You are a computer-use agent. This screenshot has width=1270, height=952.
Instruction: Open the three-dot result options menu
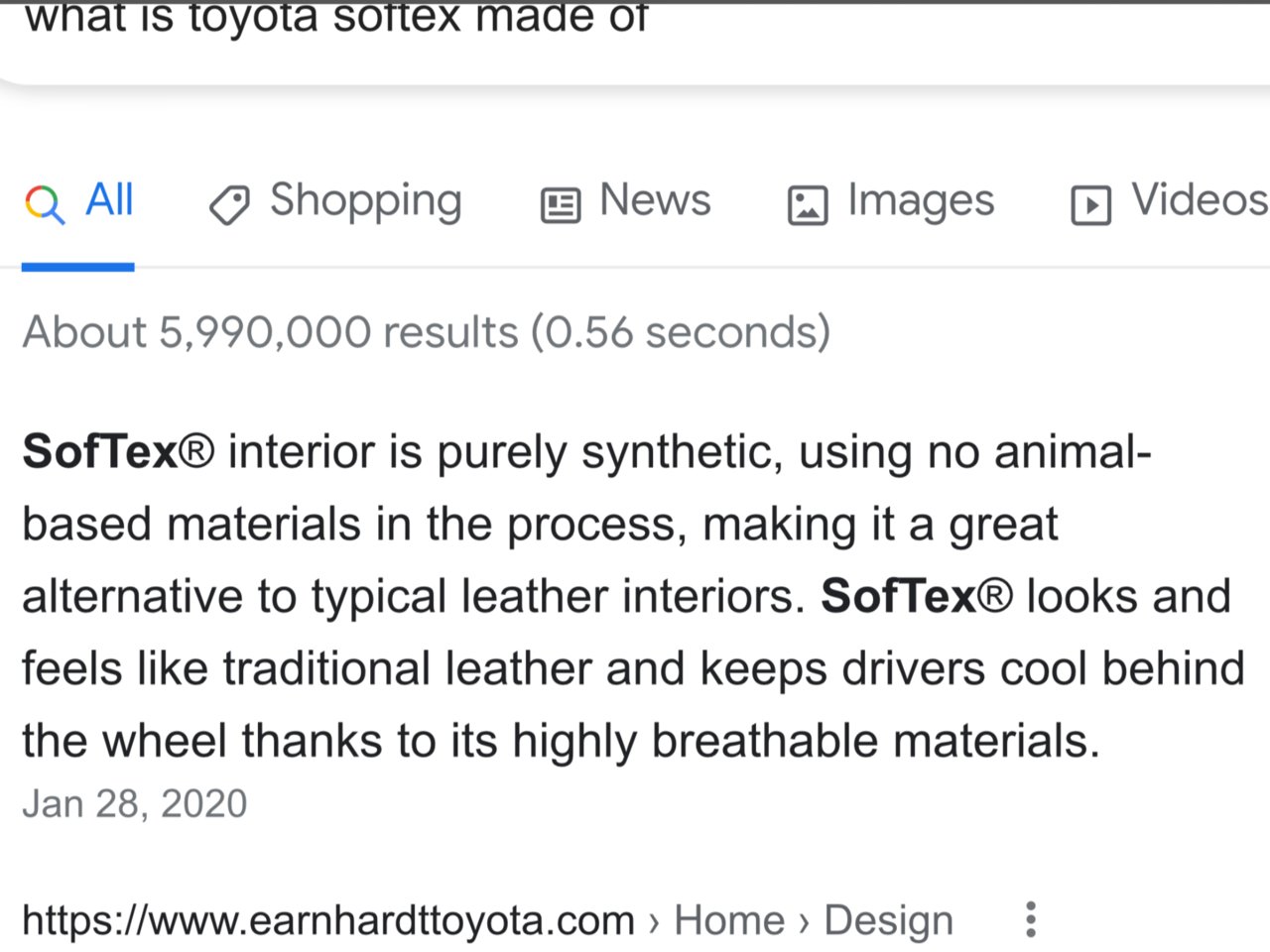pyautogui.click(x=1031, y=919)
